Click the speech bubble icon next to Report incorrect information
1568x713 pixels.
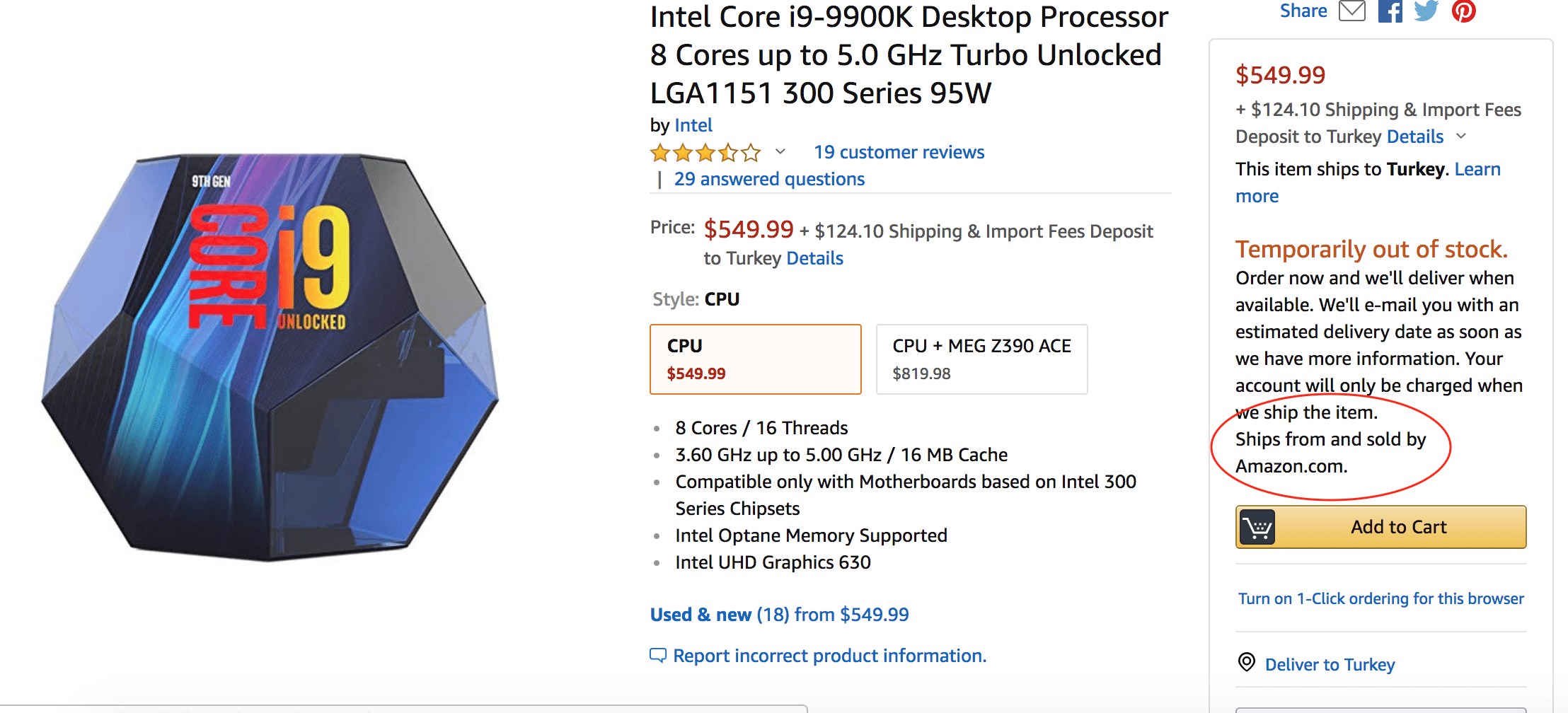tap(657, 656)
